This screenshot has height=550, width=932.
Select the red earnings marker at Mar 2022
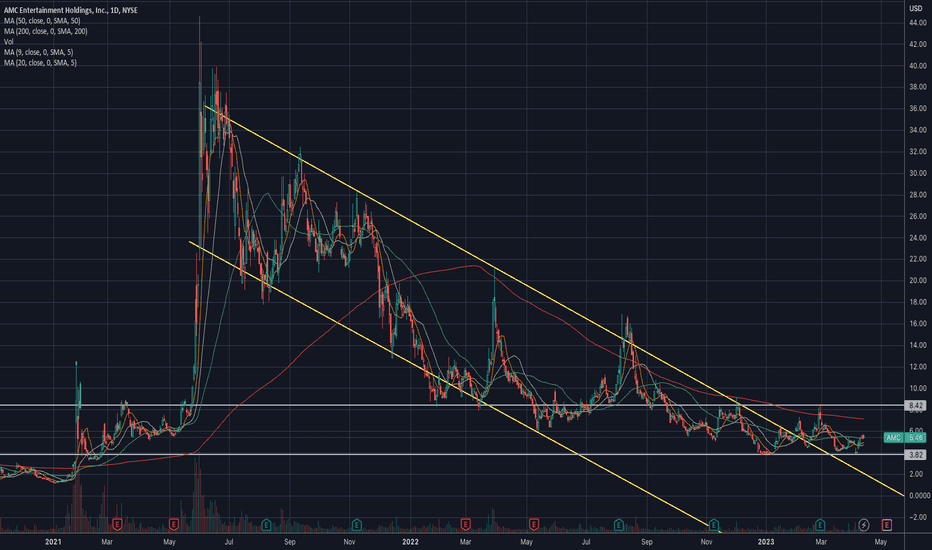point(465,524)
